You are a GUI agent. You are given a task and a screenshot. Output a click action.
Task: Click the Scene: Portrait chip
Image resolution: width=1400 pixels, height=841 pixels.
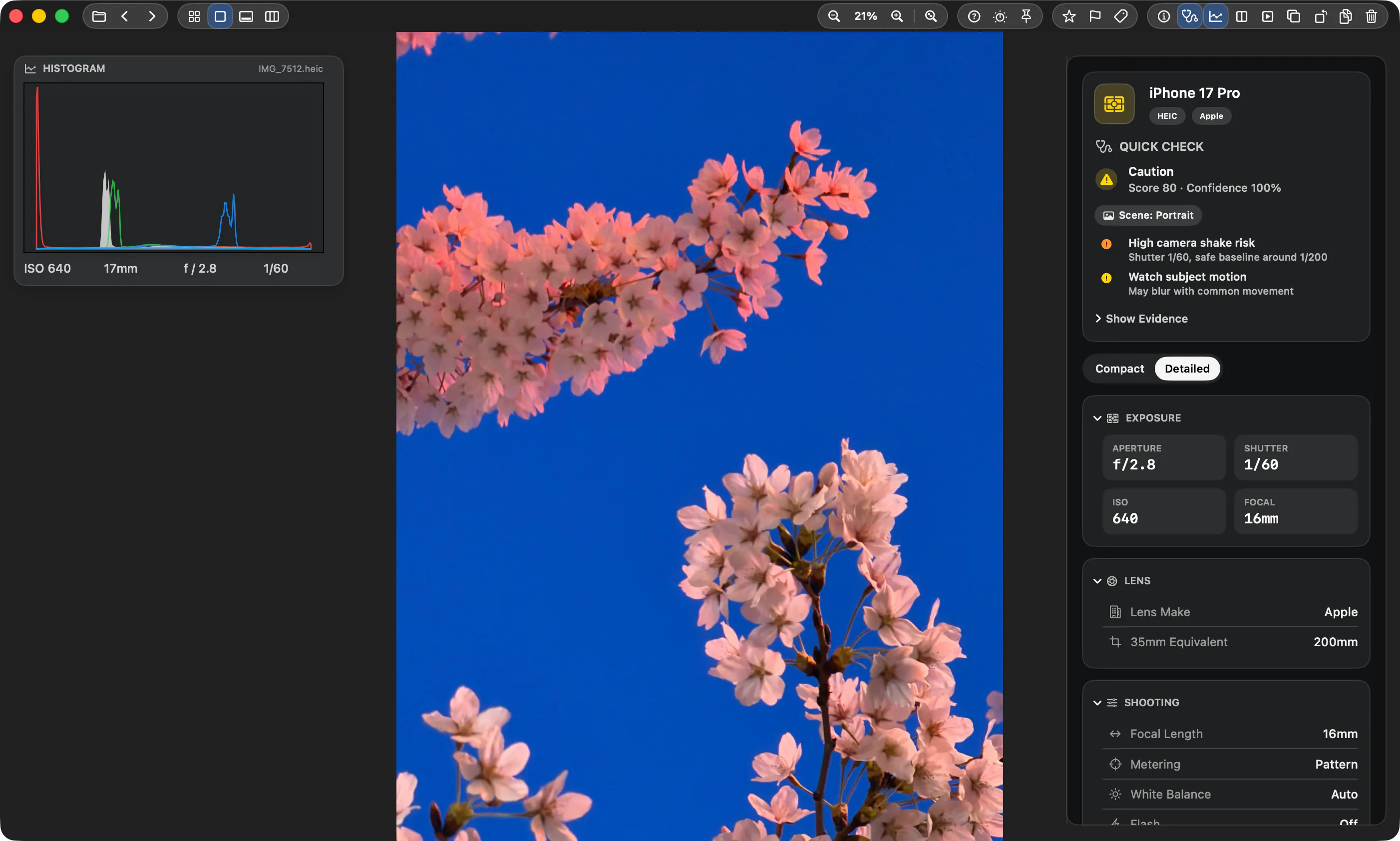1148,215
